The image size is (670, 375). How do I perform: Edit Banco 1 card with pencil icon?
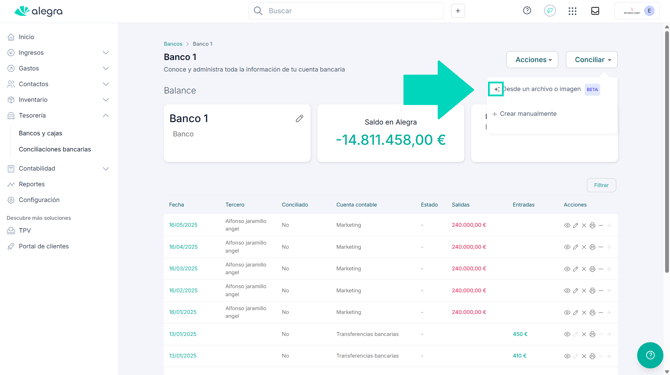coord(299,118)
